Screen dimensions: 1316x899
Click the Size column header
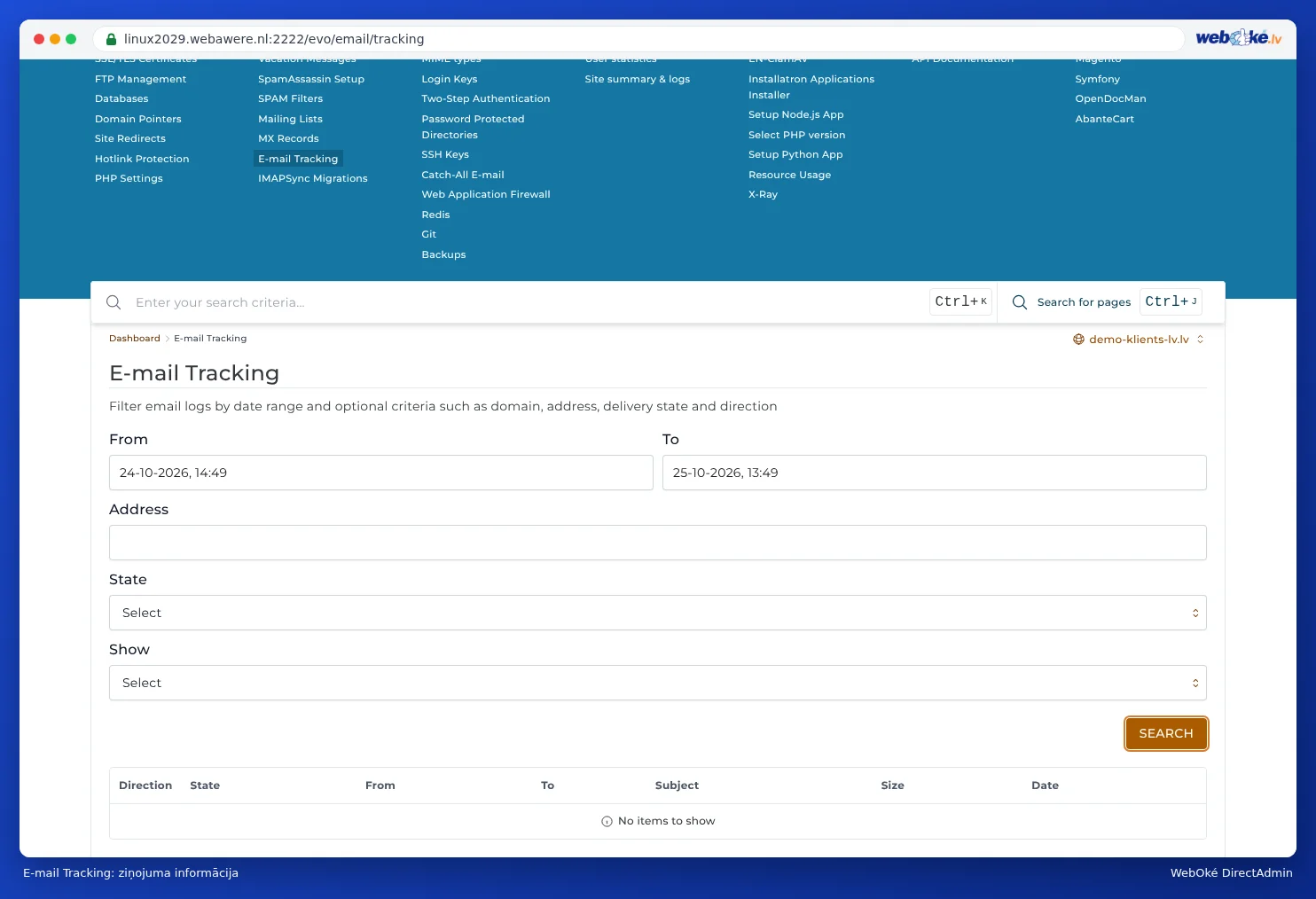pyautogui.click(x=892, y=786)
